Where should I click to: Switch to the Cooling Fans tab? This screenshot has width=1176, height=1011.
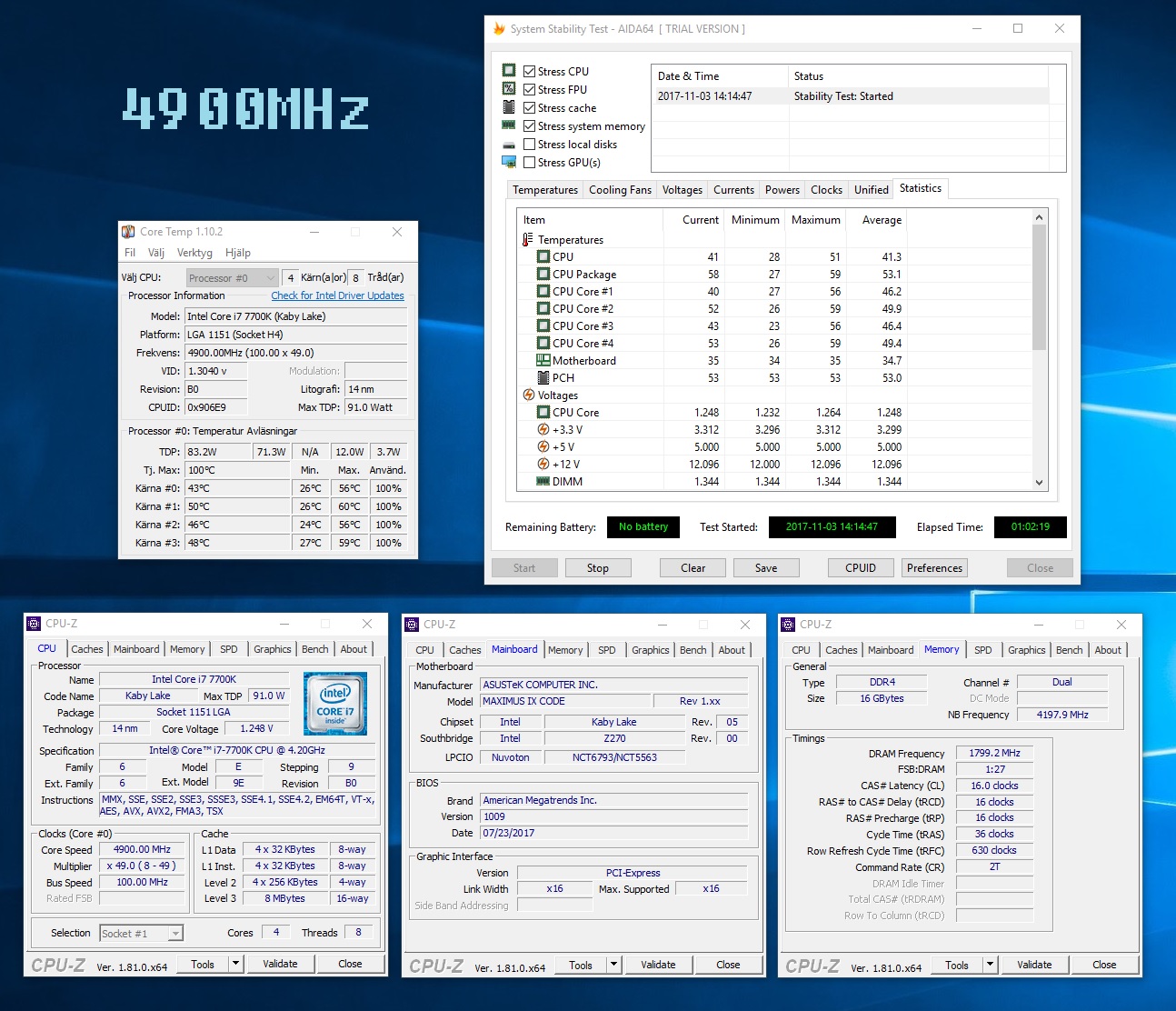coord(620,190)
